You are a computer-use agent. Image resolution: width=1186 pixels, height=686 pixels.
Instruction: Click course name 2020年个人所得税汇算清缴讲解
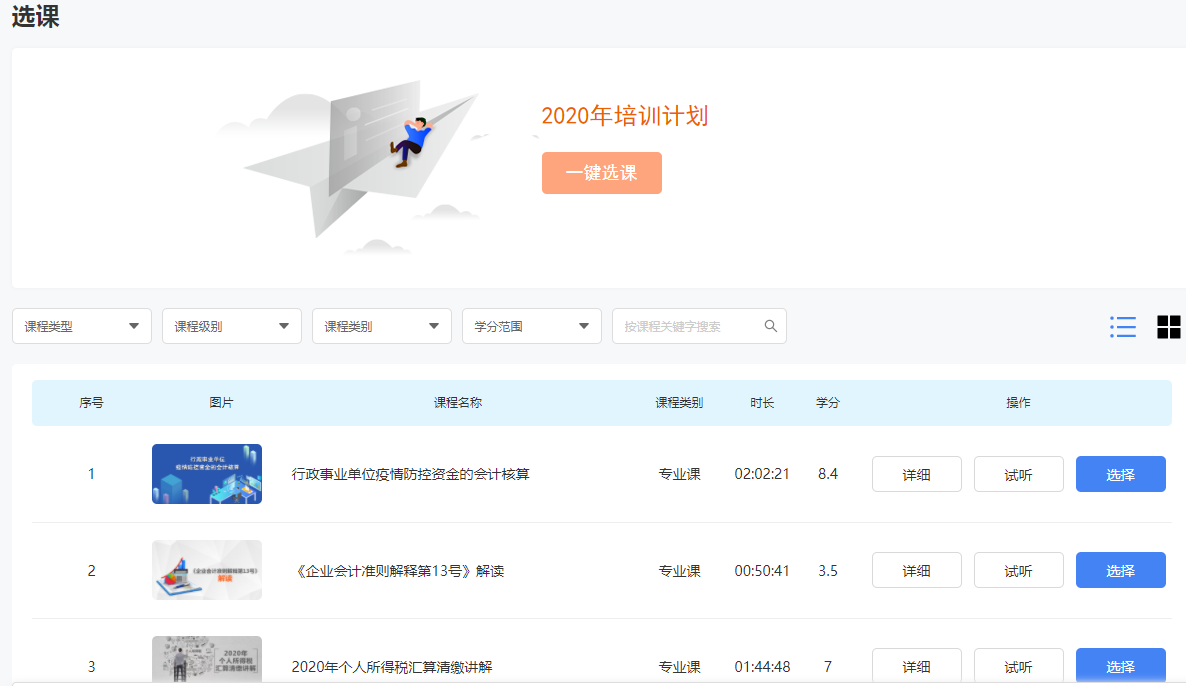[392, 666]
